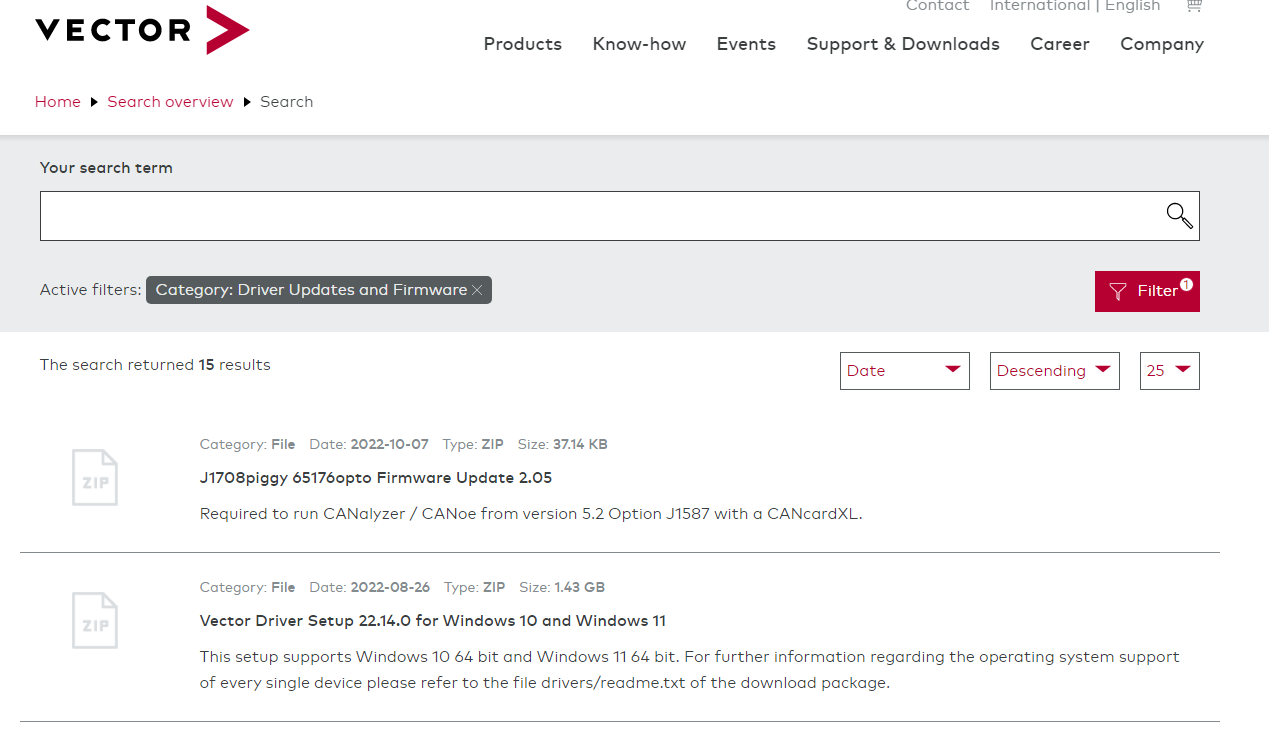The width and height of the screenshot is (1269, 737).
Task: Click the ZIP icon for Vector Driver Setup
Action: [95, 620]
